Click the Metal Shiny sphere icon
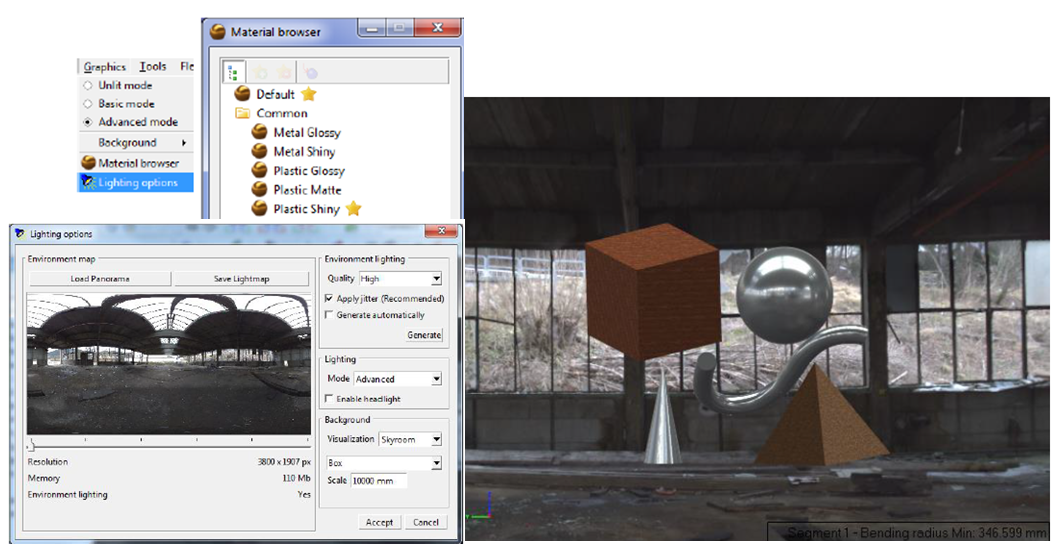Screen dimensions: 1061x548 [x=259, y=151]
